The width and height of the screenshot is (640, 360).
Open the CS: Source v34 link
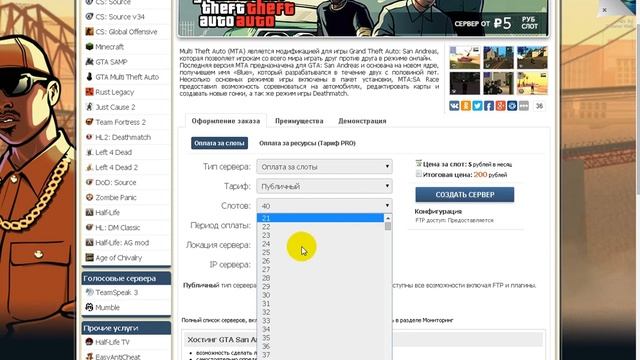120,17
